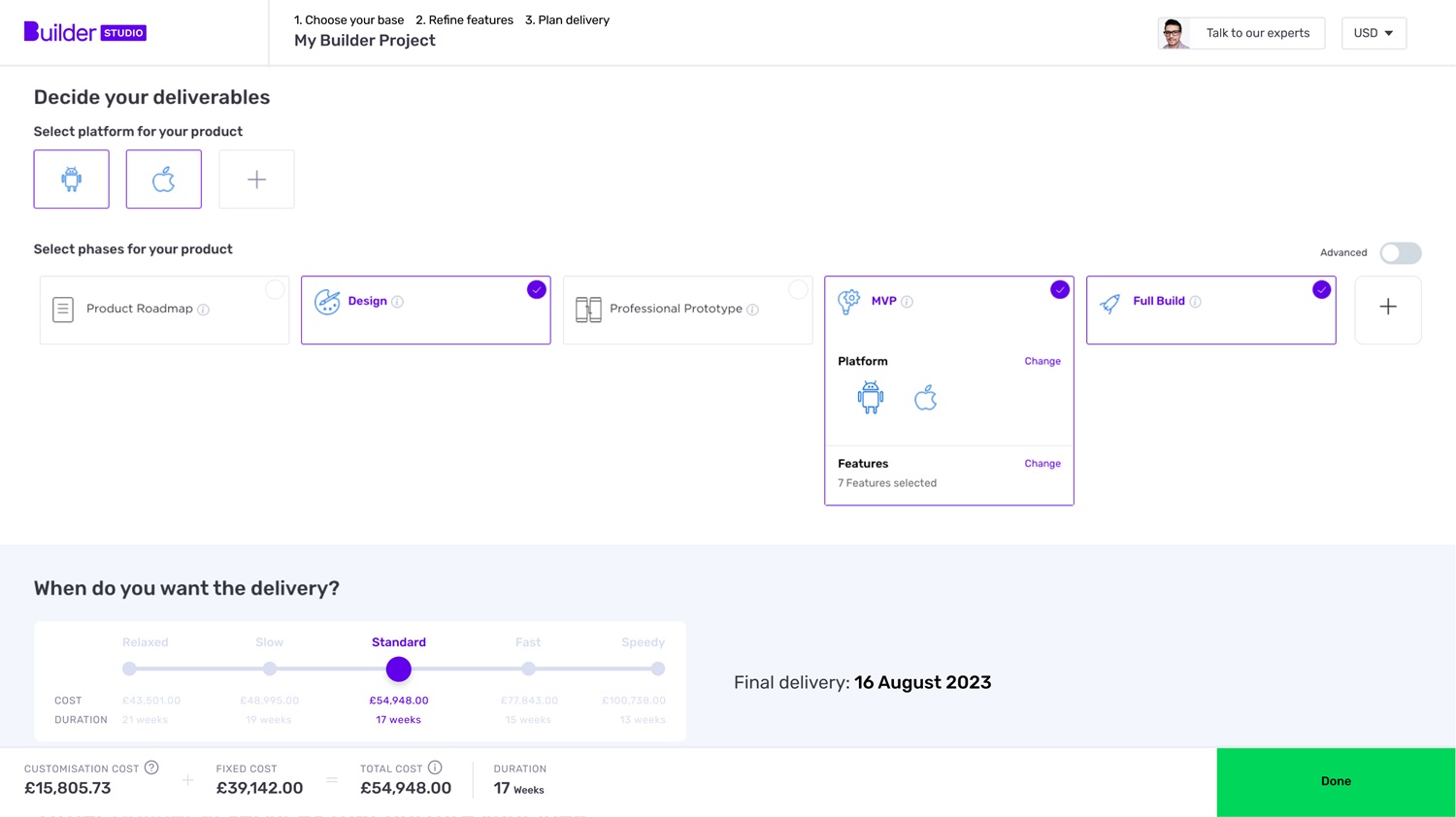Uncheck the MVP phase checkmark
1456x817 pixels.
pos(1060,289)
